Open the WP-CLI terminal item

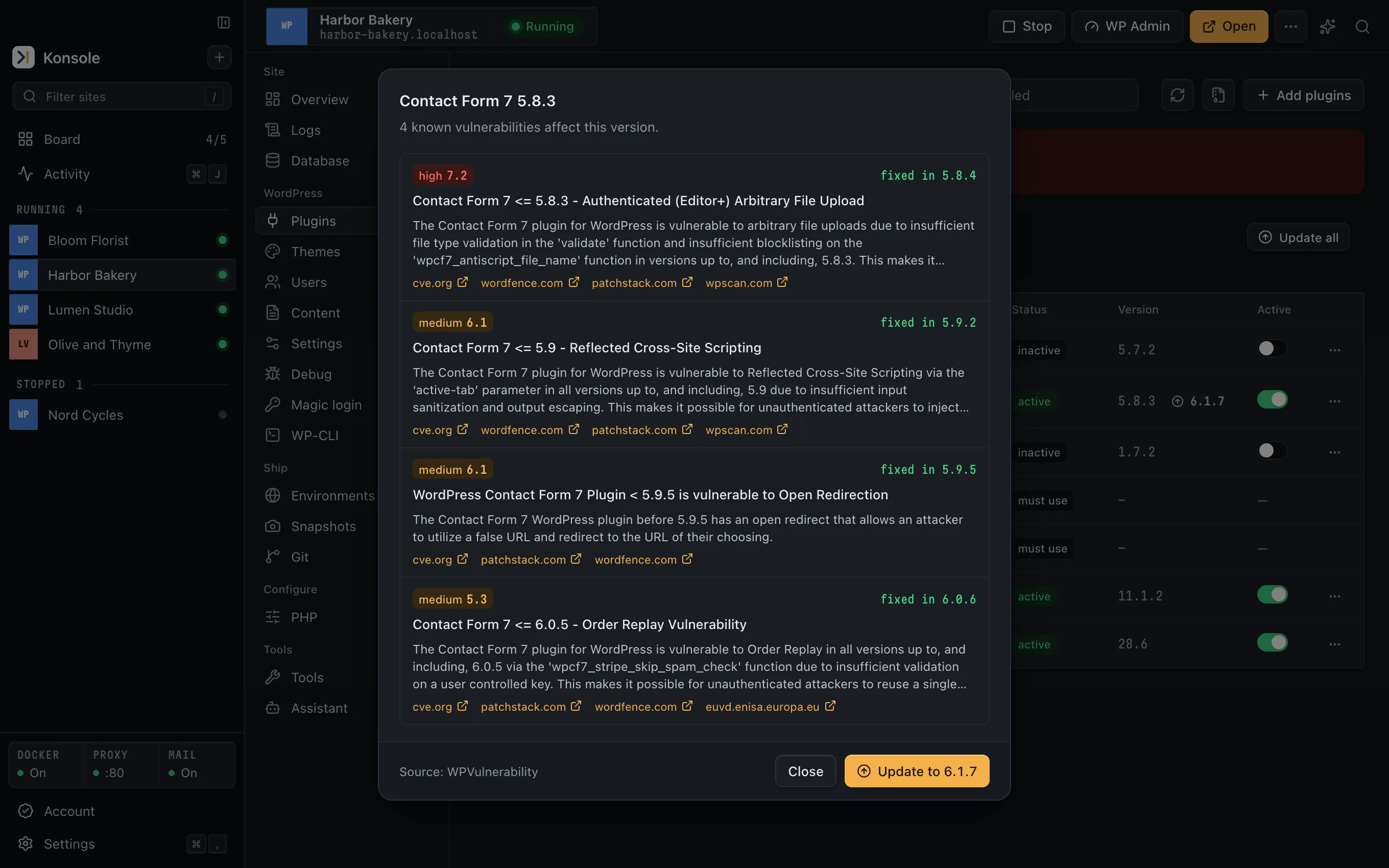click(x=318, y=436)
